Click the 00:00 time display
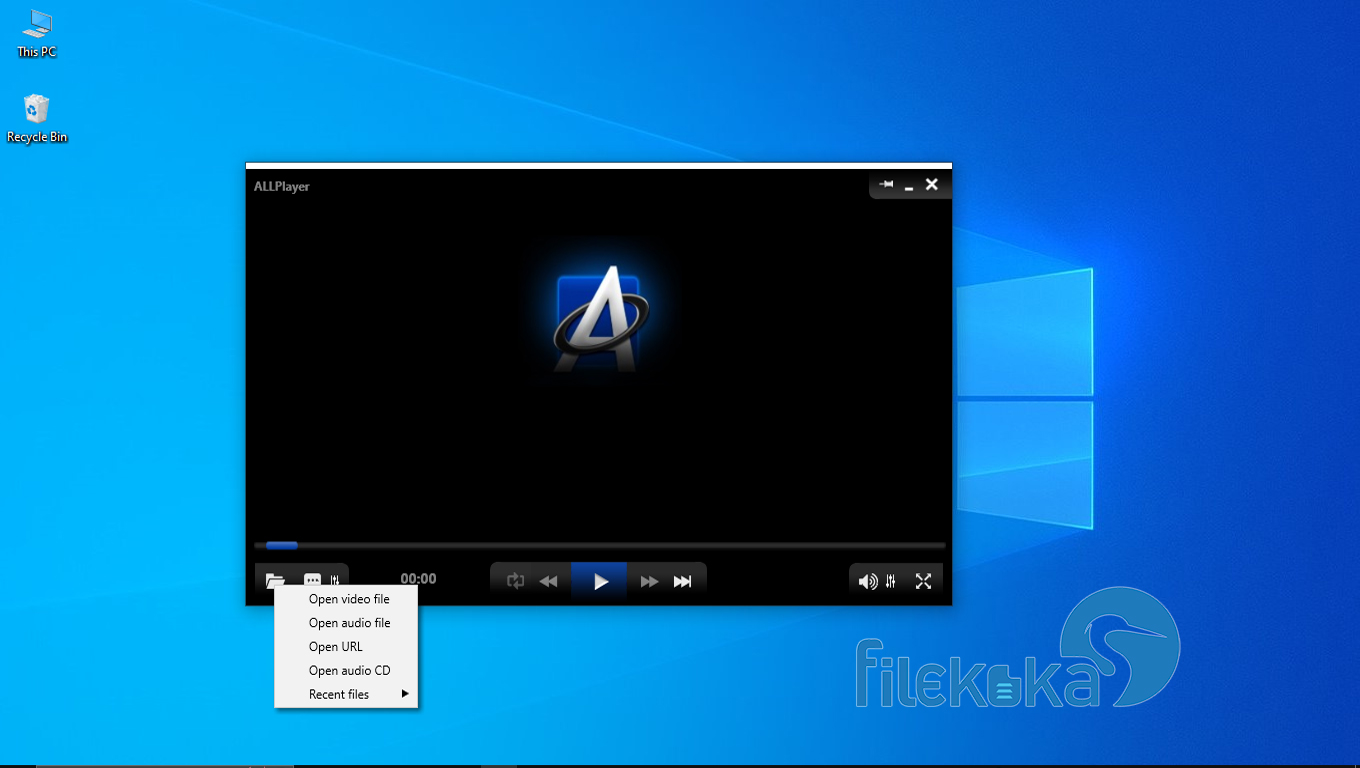1360x768 pixels. [418, 579]
